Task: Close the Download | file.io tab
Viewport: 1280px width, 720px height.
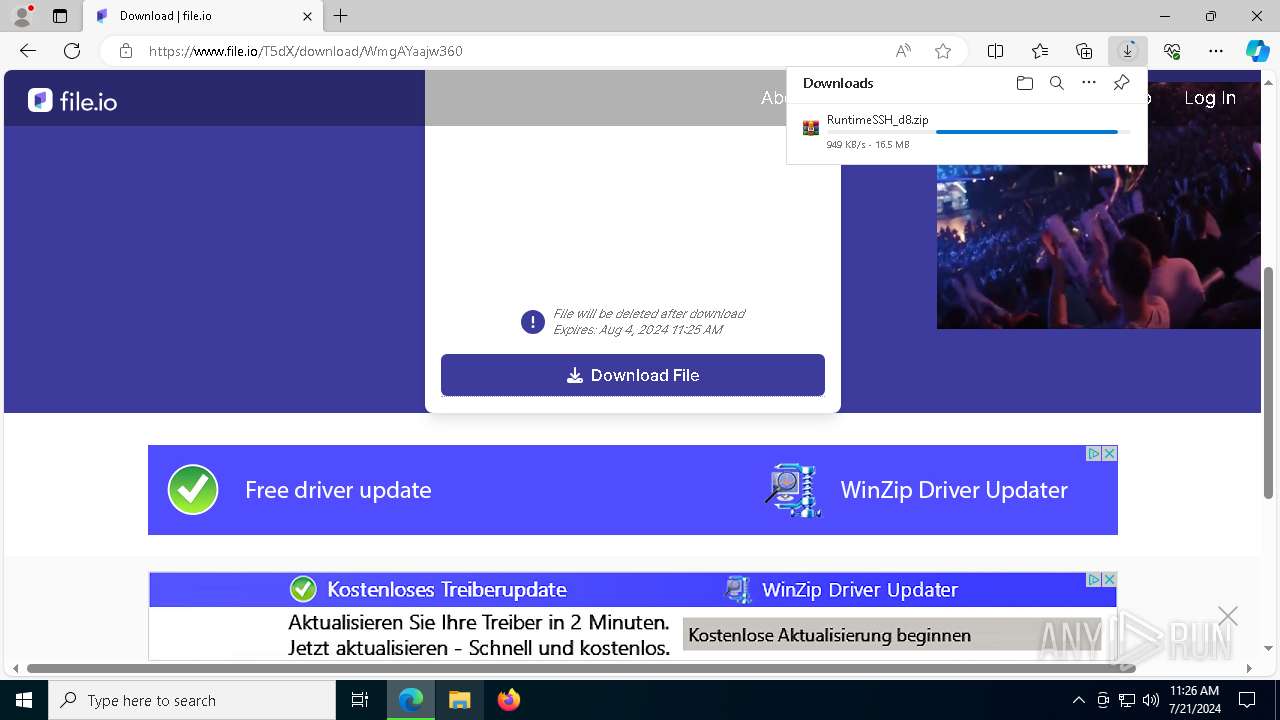Action: (x=307, y=16)
